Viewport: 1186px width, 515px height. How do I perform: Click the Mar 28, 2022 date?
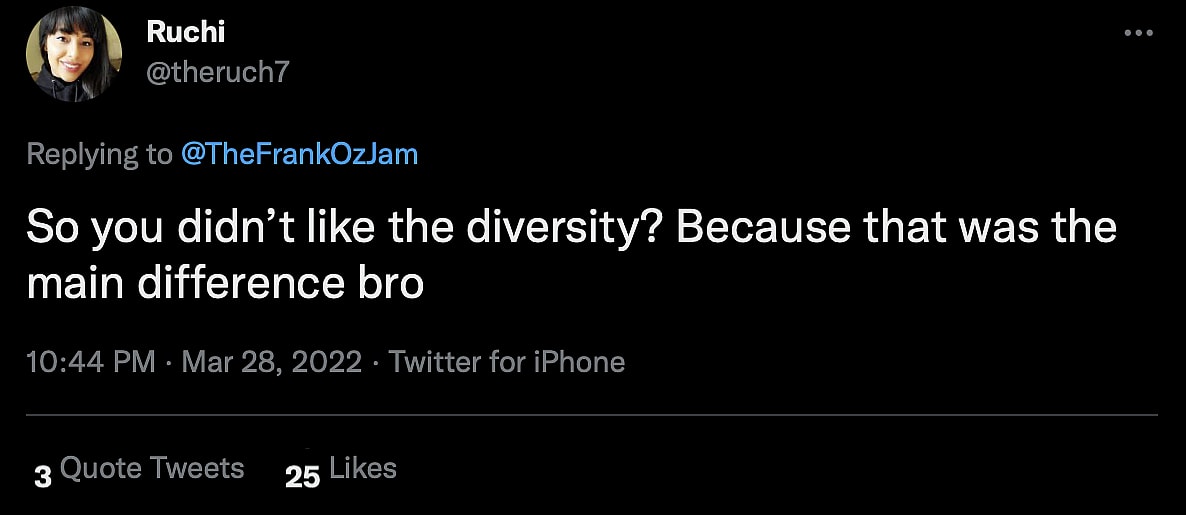[270, 361]
